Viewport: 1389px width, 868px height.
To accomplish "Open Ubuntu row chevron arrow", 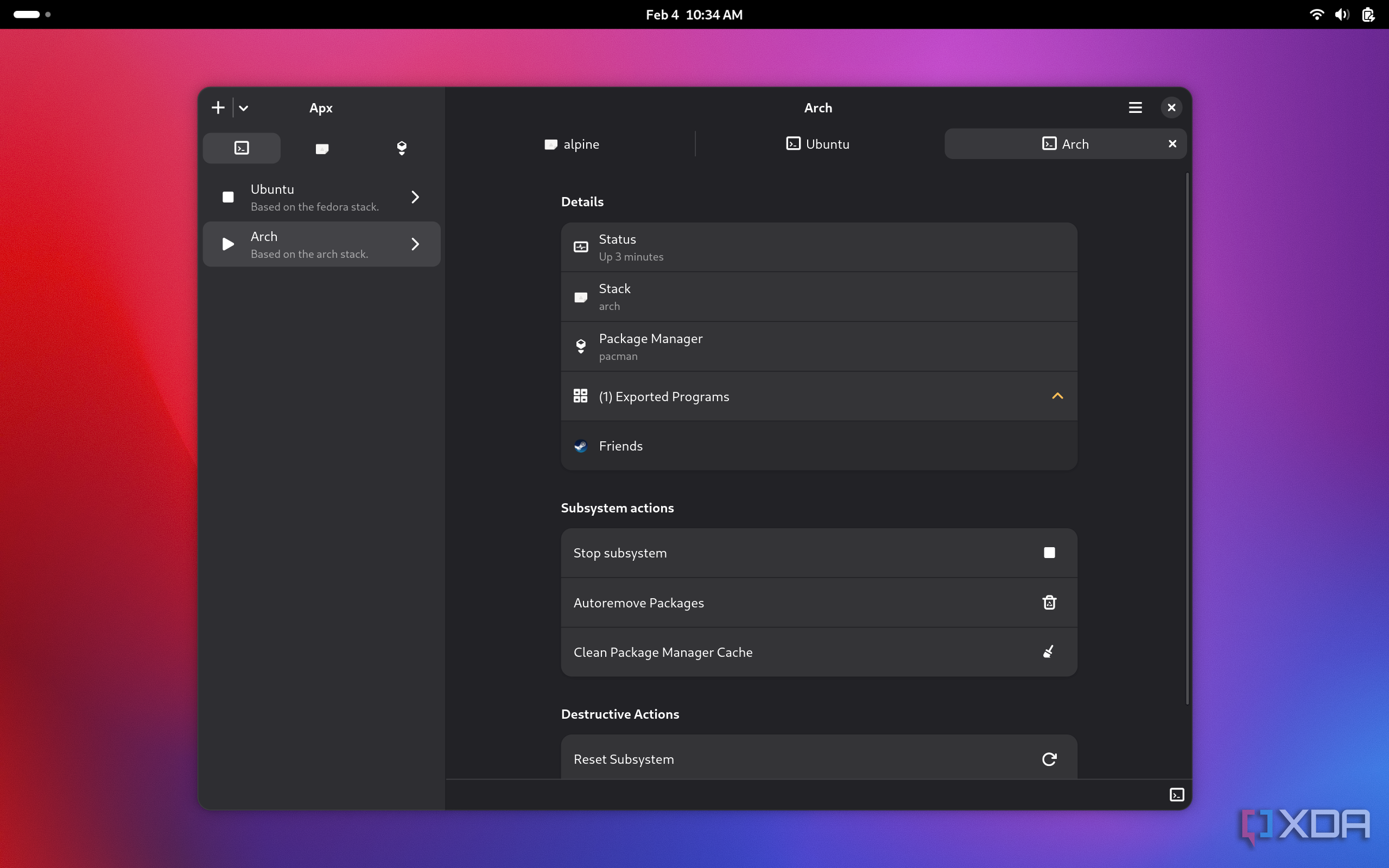I will point(416,197).
